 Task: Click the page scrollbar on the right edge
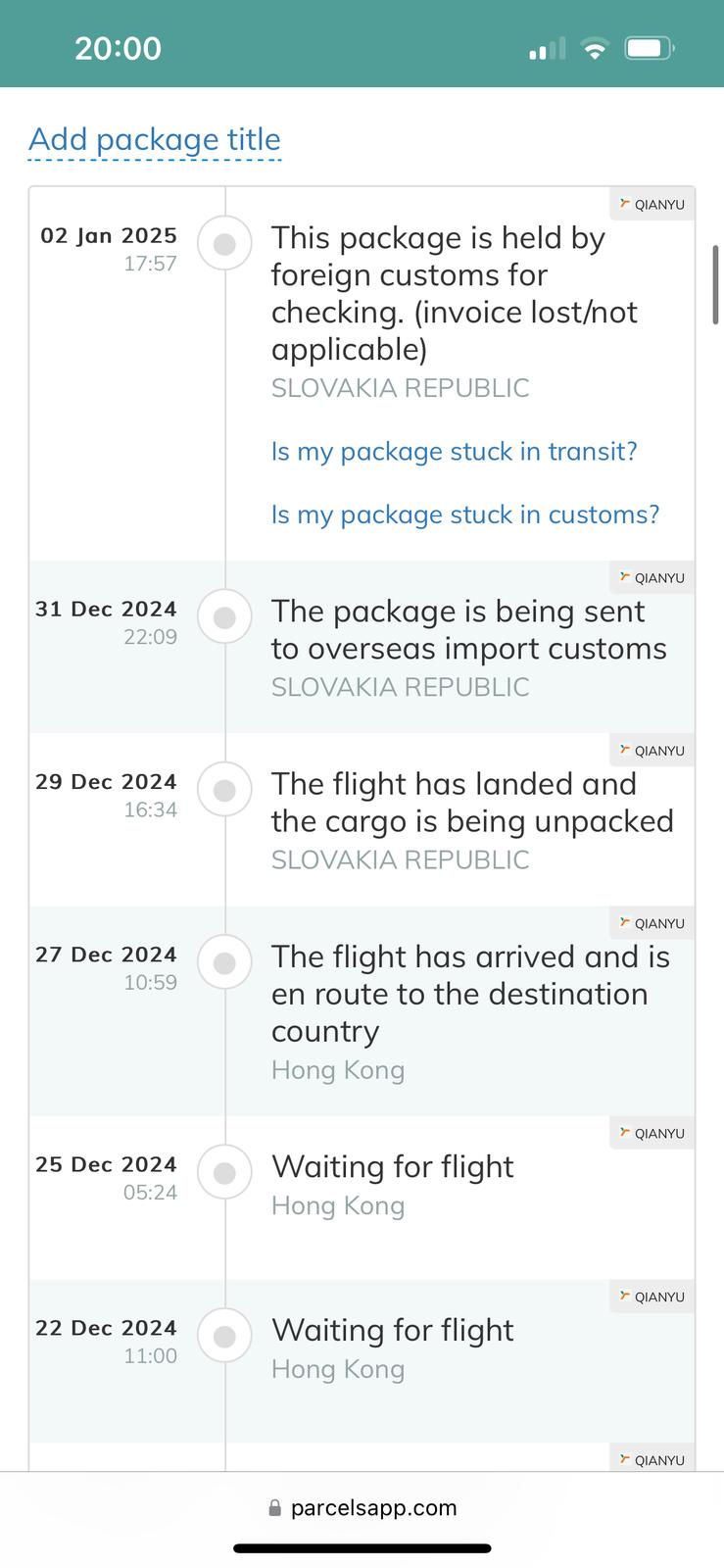coord(716,284)
